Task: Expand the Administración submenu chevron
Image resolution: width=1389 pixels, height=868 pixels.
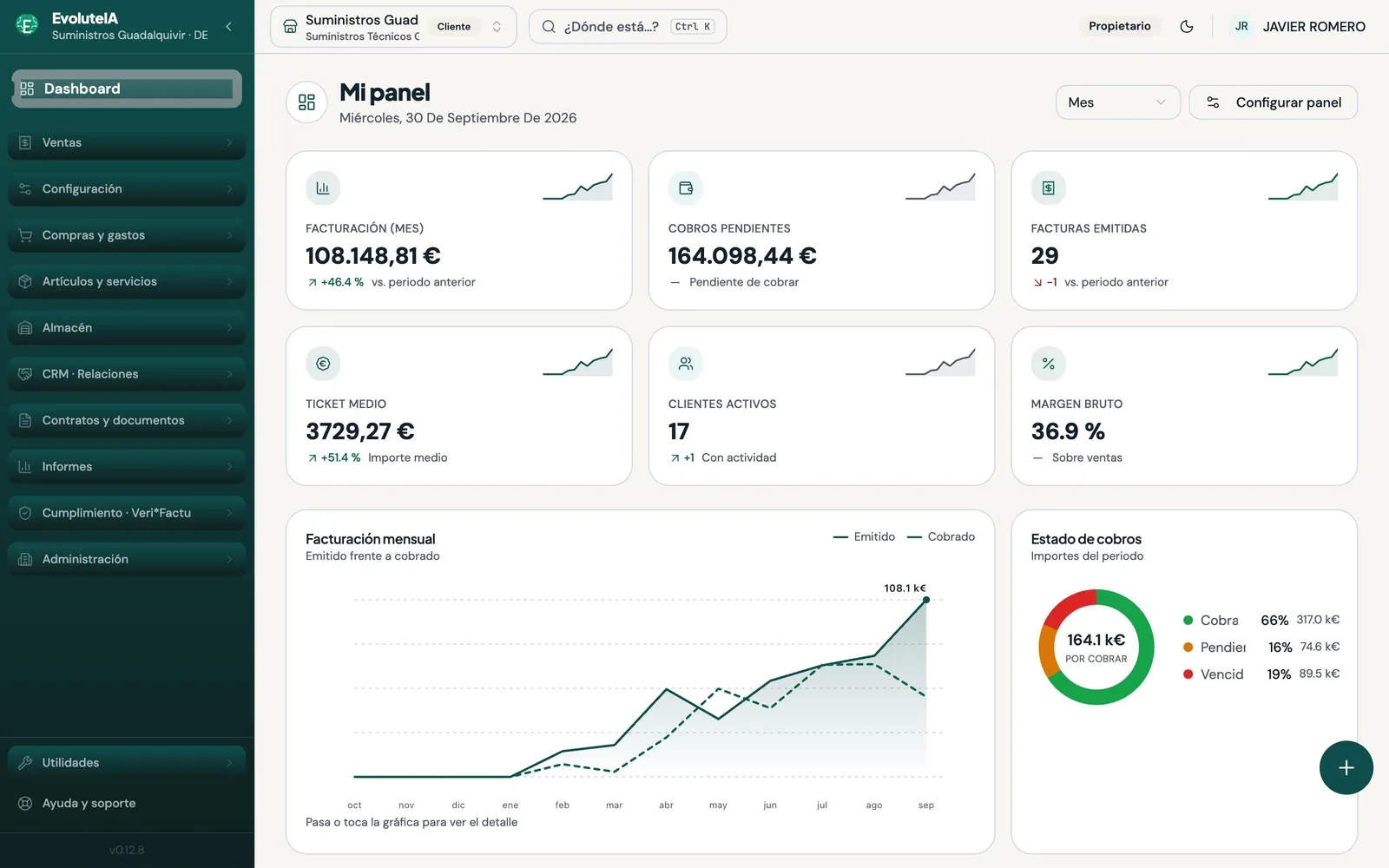Action: [x=229, y=559]
